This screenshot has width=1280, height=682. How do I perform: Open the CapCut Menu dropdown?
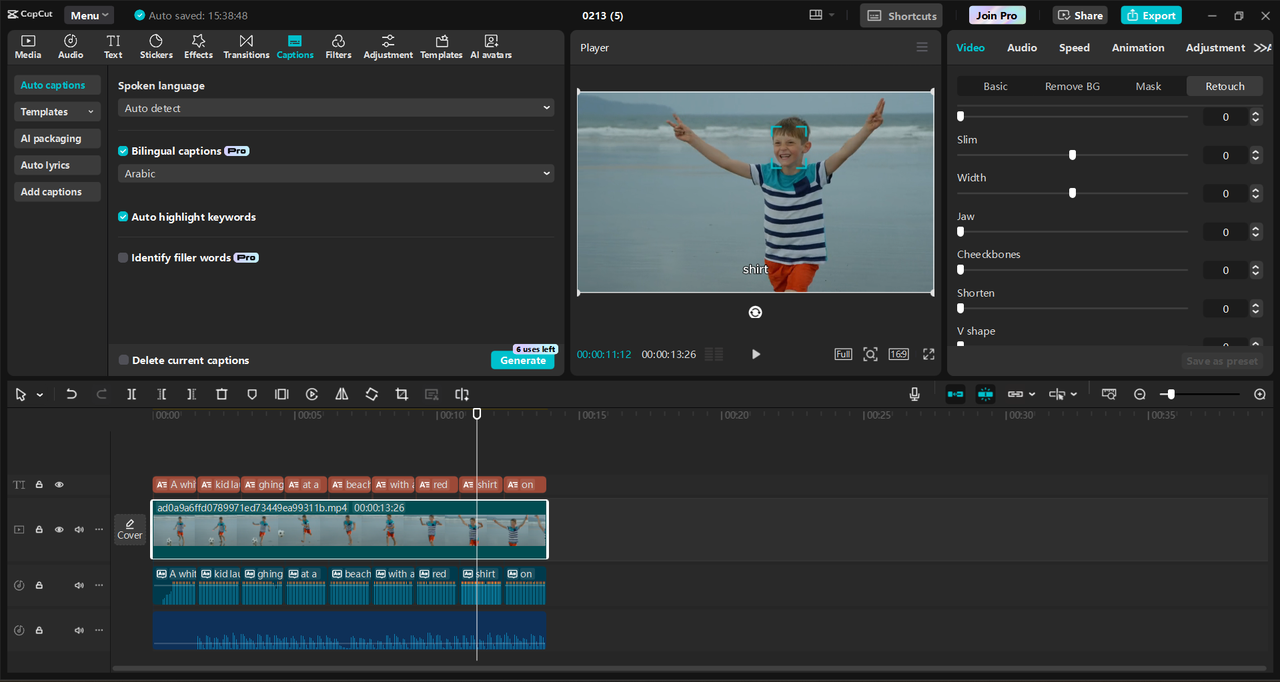click(89, 15)
